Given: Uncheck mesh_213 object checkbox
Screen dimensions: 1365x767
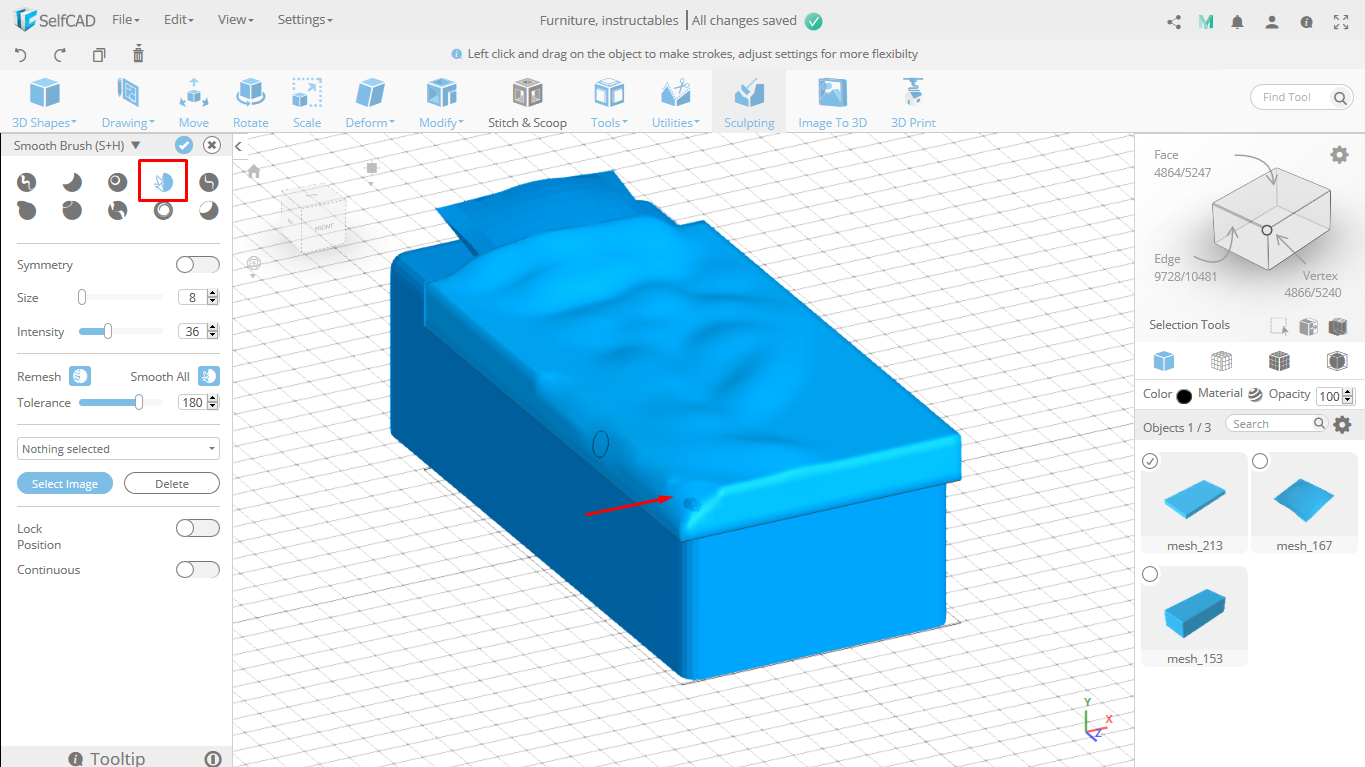Looking at the screenshot, I should [x=1150, y=461].
